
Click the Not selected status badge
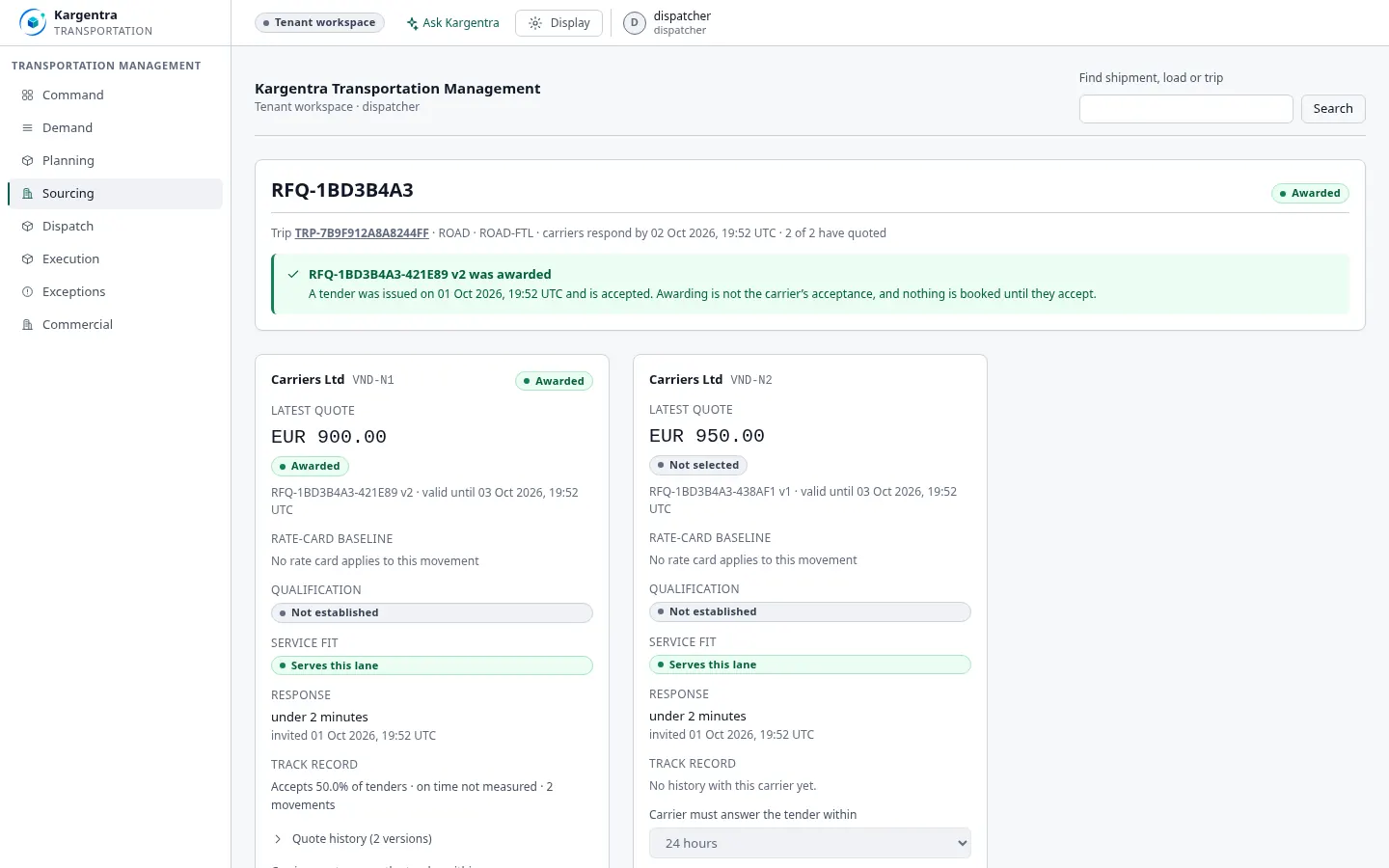(x=697, y=466)
